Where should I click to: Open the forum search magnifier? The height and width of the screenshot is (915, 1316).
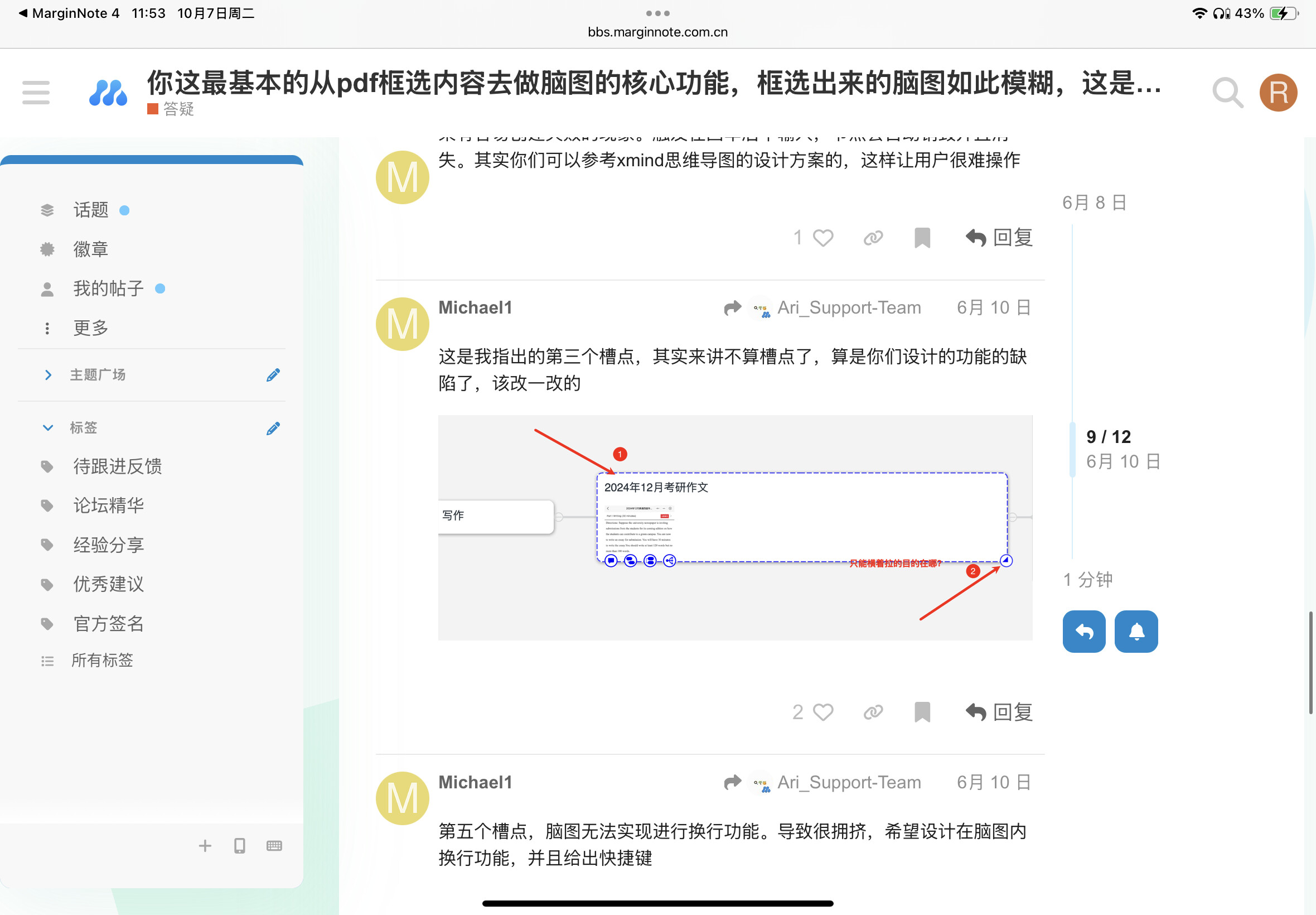[1227, 92]
